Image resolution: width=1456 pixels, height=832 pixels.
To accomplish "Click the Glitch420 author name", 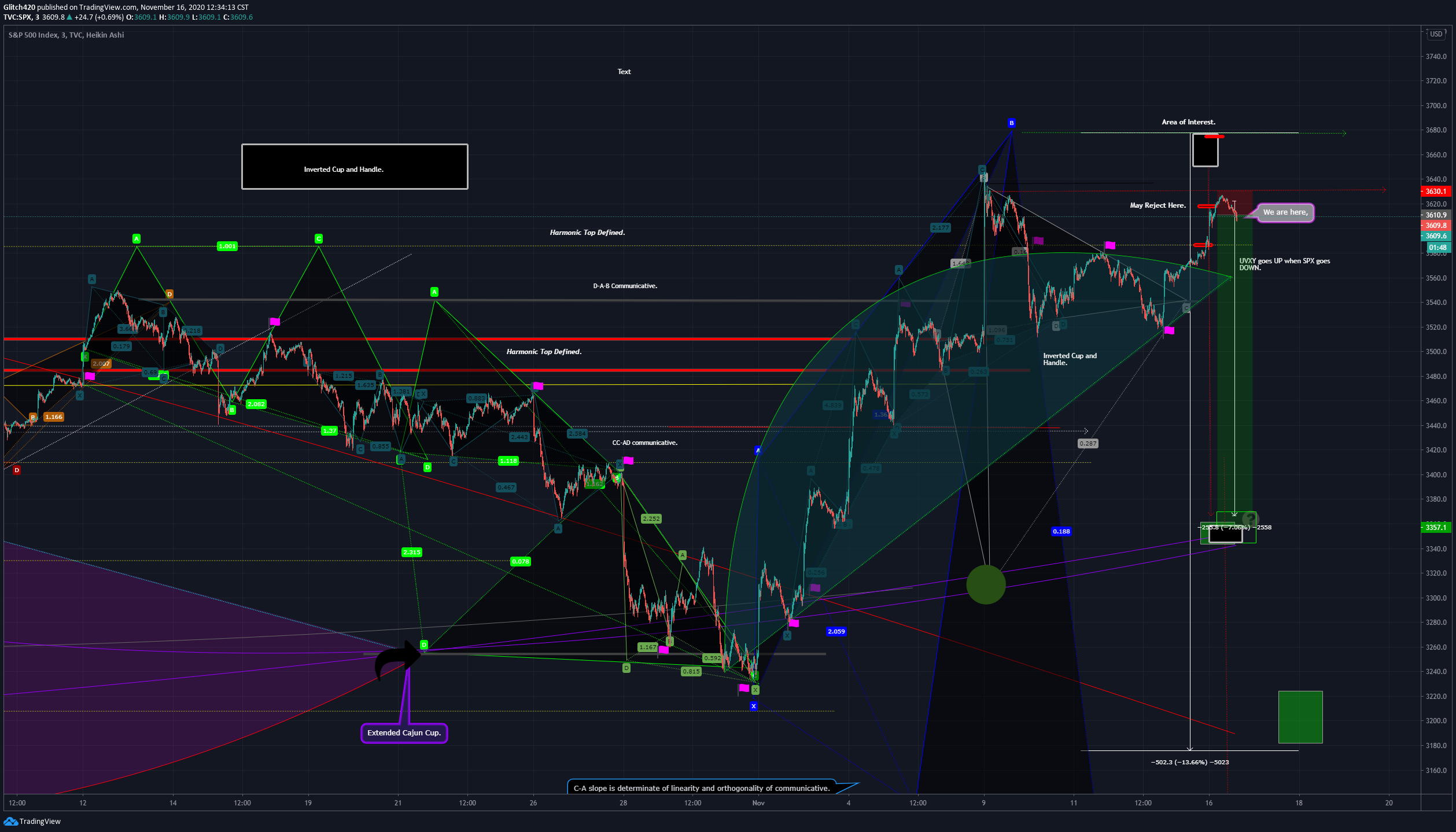I will point(19,8).
